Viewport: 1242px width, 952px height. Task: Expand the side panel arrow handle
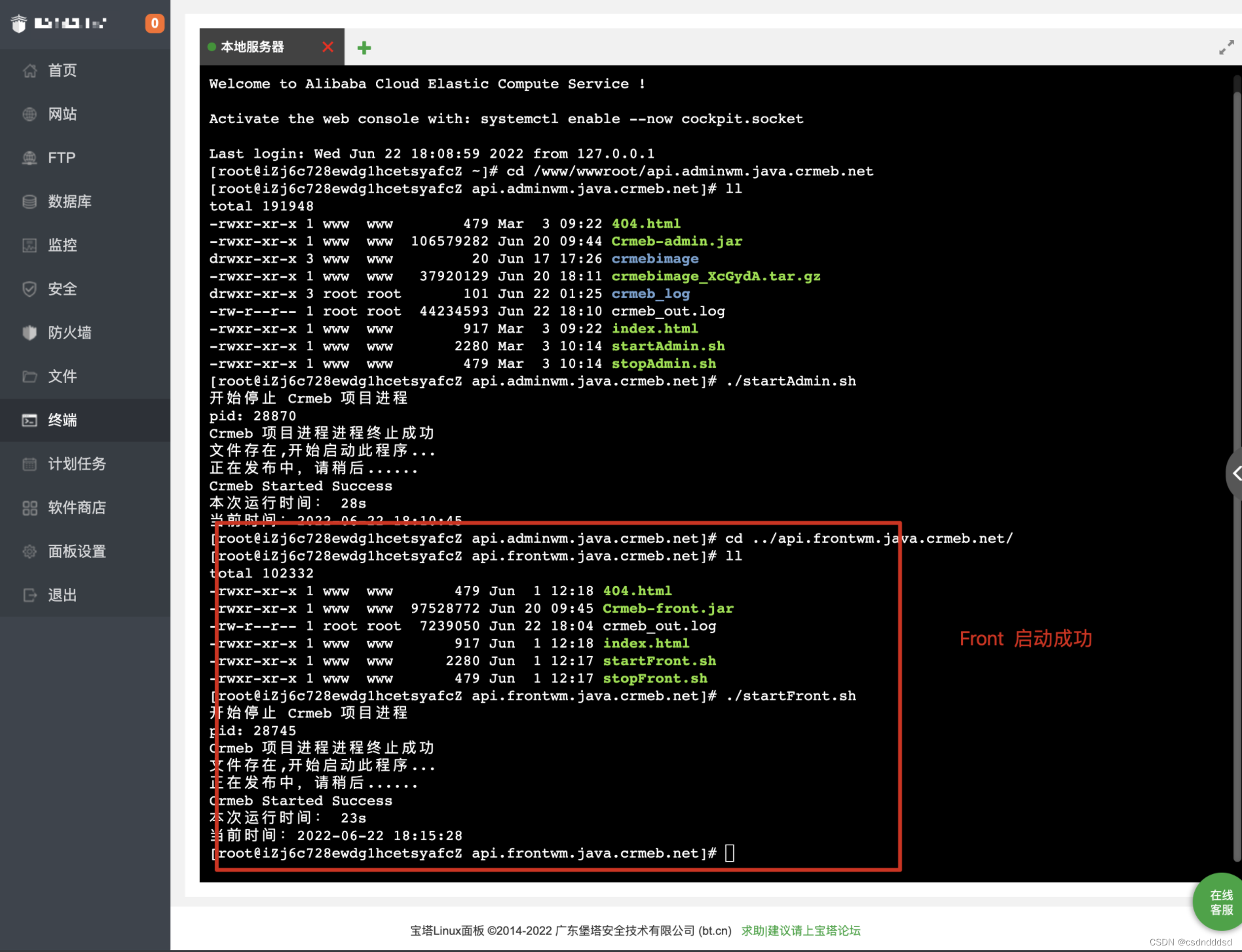click(1235, 473)
